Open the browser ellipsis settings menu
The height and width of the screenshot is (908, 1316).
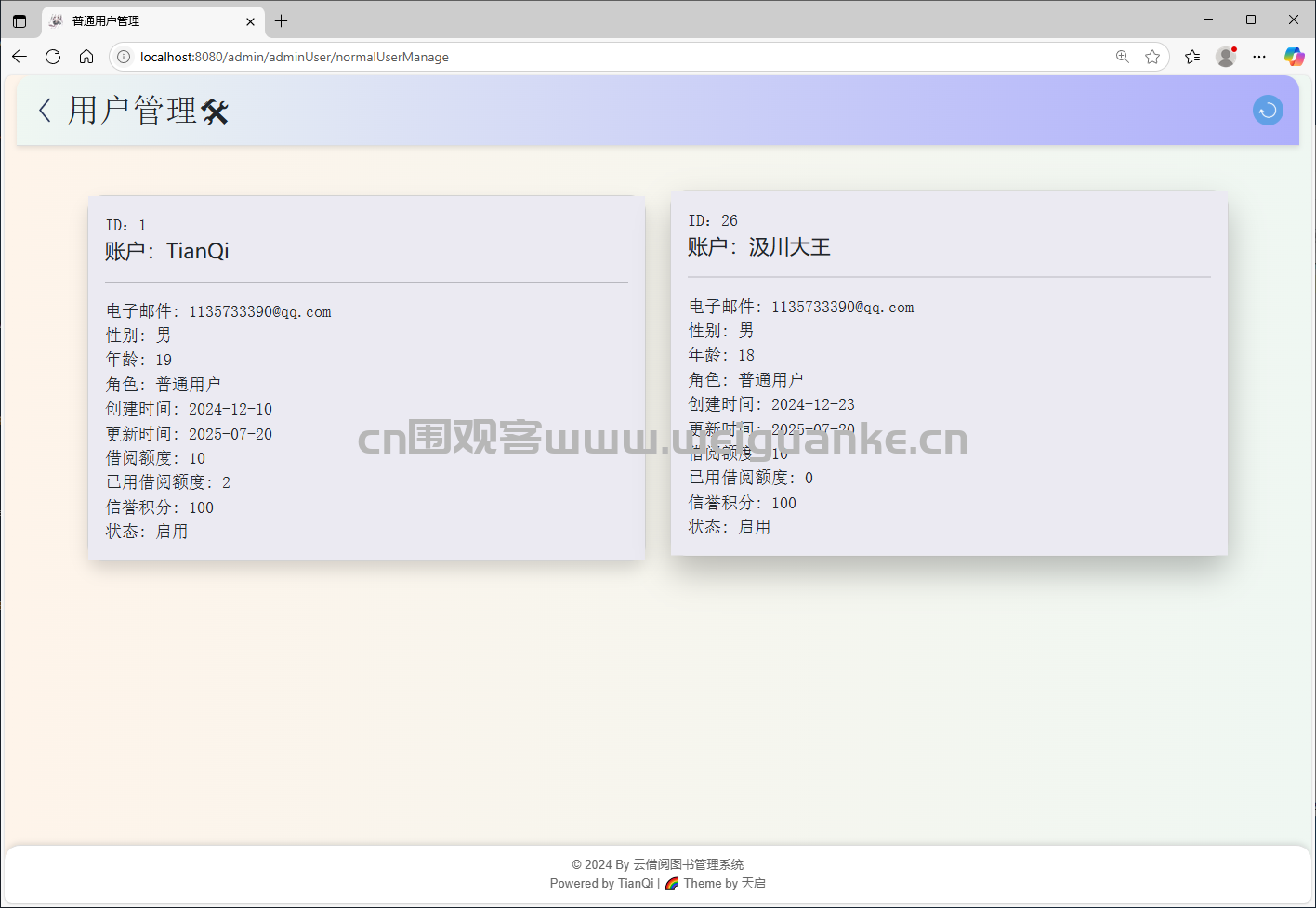(x=1259, y=57)
